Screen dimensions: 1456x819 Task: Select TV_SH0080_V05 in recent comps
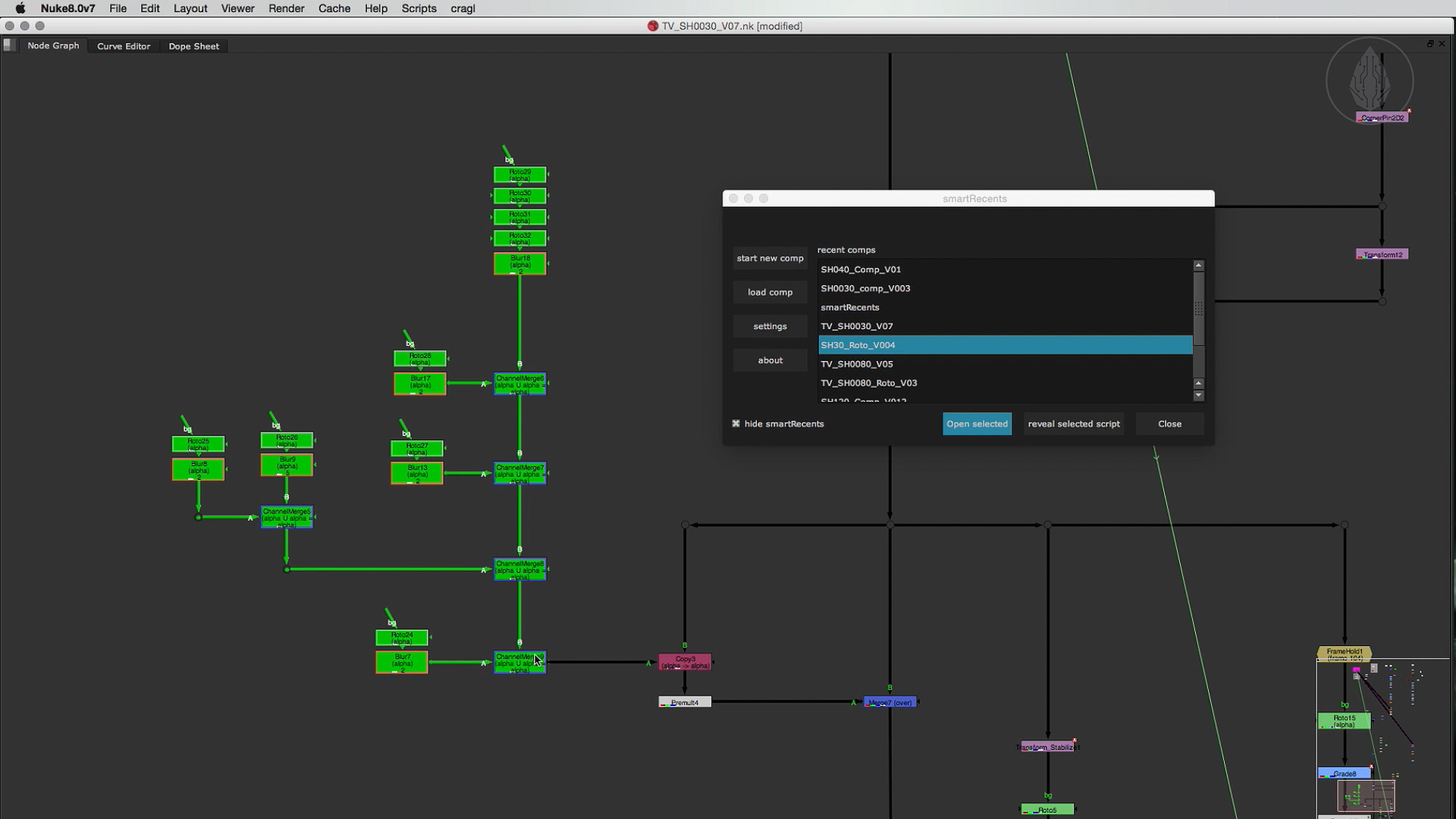click(1006, 364)
